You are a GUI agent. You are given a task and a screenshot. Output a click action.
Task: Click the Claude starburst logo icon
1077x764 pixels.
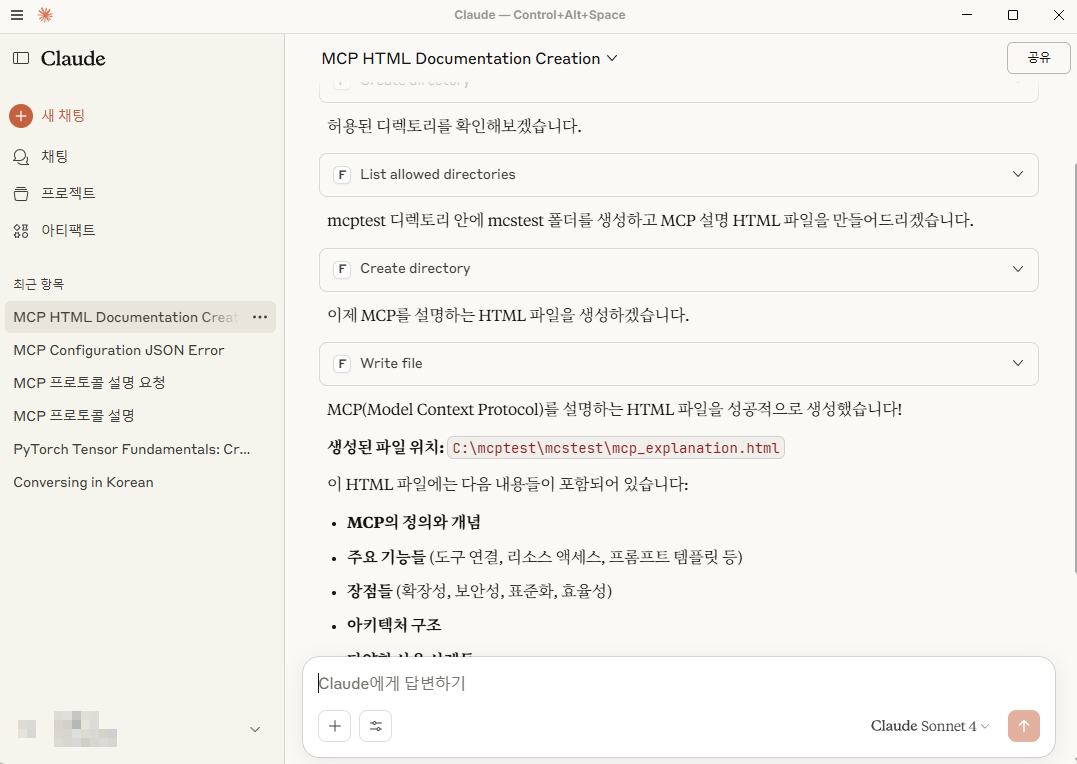(45, 15)
